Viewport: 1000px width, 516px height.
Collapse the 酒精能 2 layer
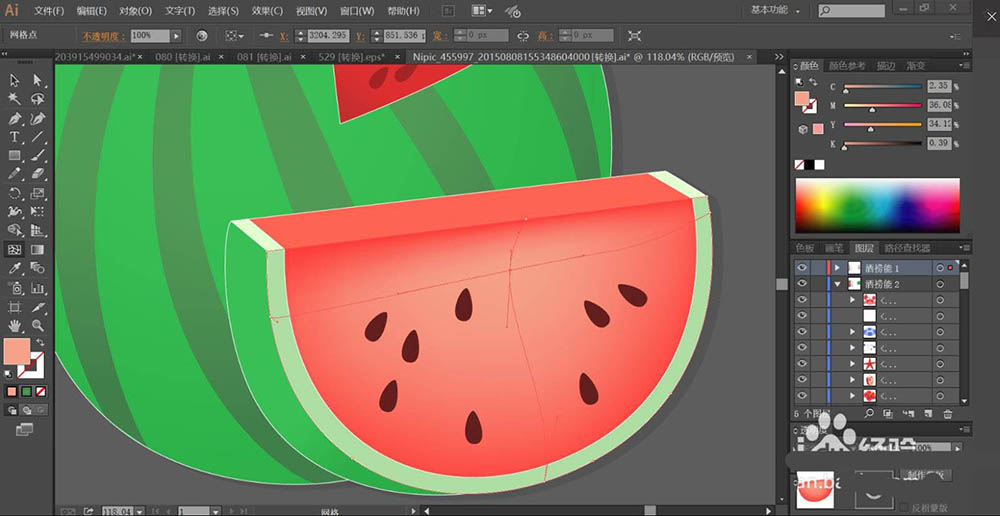click(x=837, y=284)
